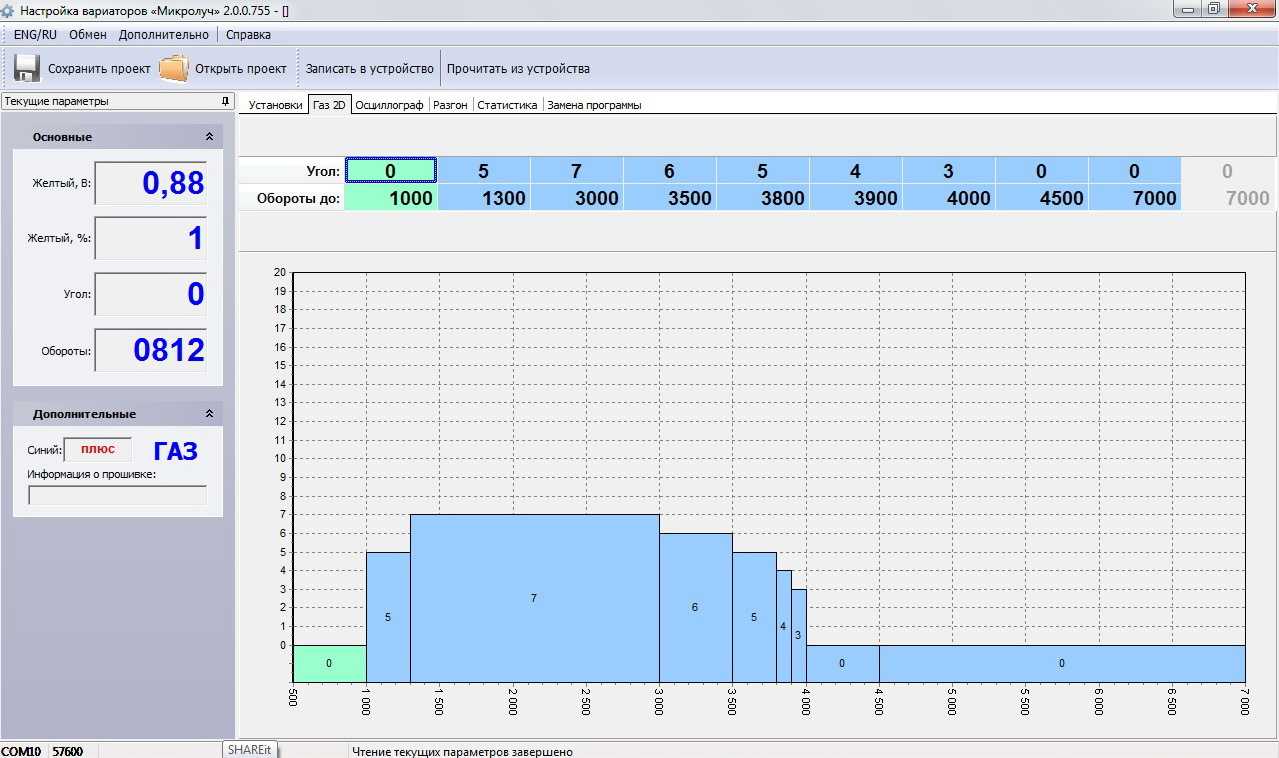The width and height of the screenshot is (1279, 758).
Task: Click the Информация о прошивке field
Action: 118,495
